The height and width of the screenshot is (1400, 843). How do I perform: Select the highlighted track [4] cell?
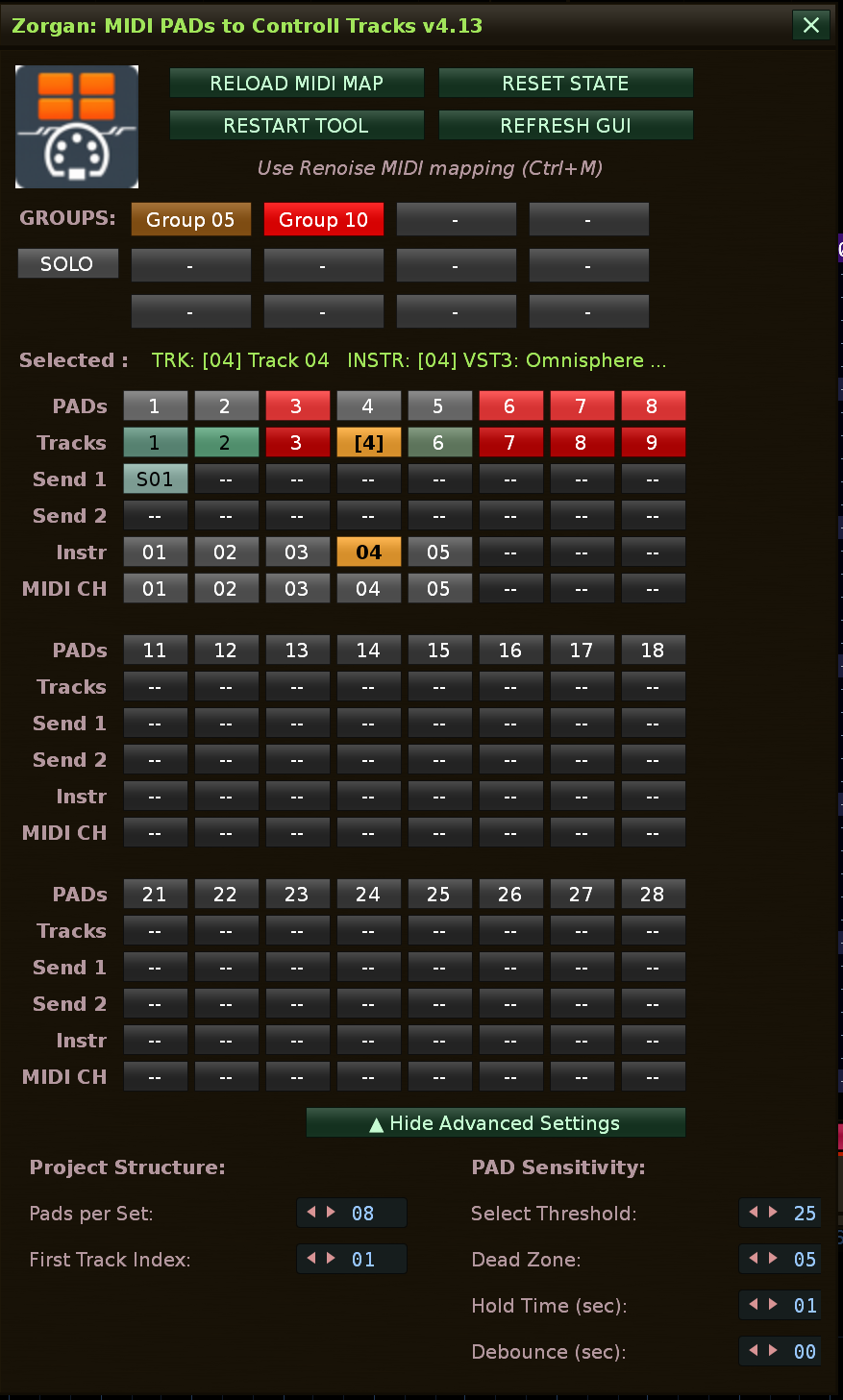(x=368, y=443)
